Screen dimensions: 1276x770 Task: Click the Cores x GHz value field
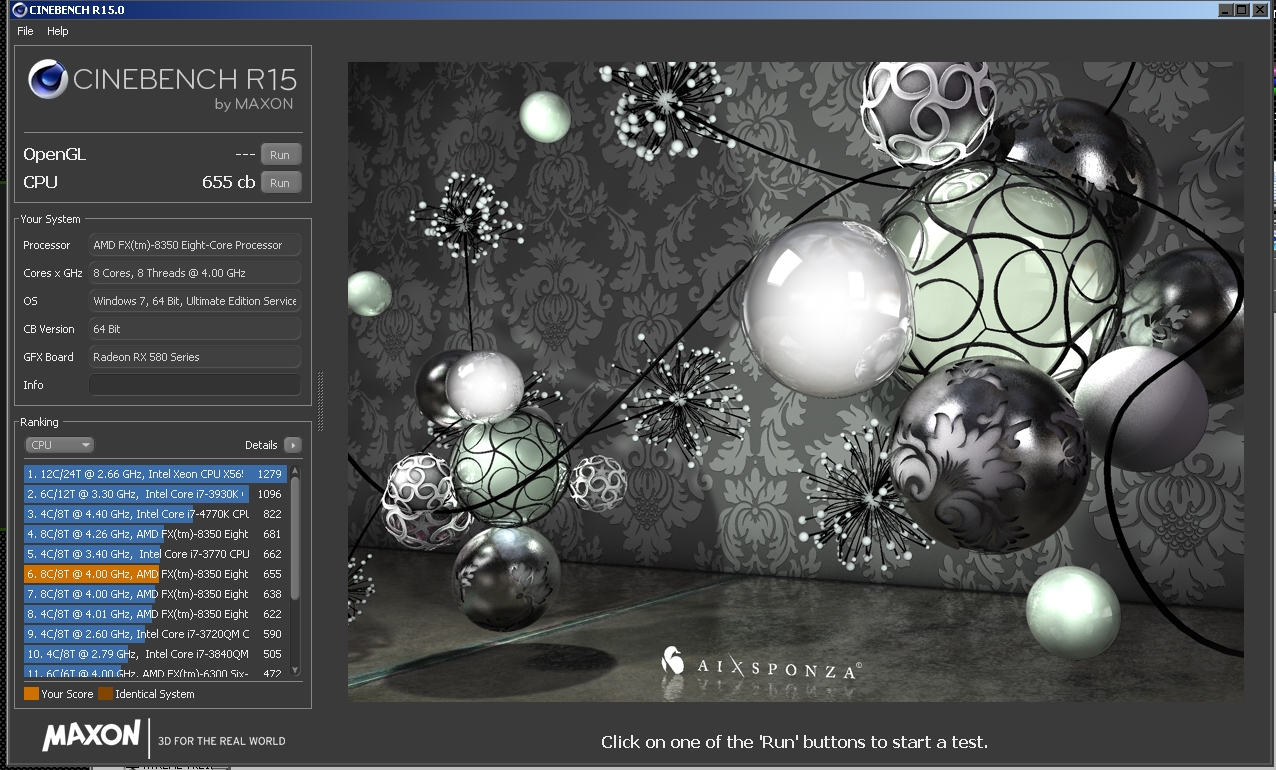[195, 273]
